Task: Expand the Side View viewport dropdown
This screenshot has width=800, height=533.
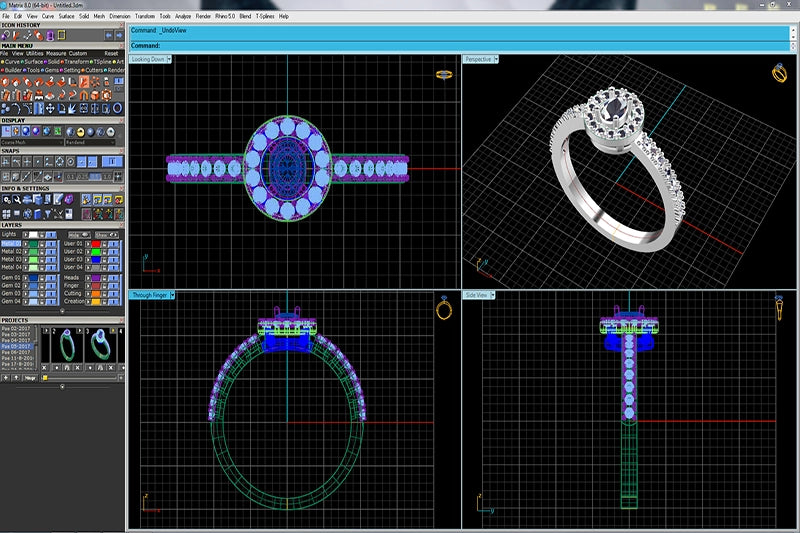Action: click(492, 295)
